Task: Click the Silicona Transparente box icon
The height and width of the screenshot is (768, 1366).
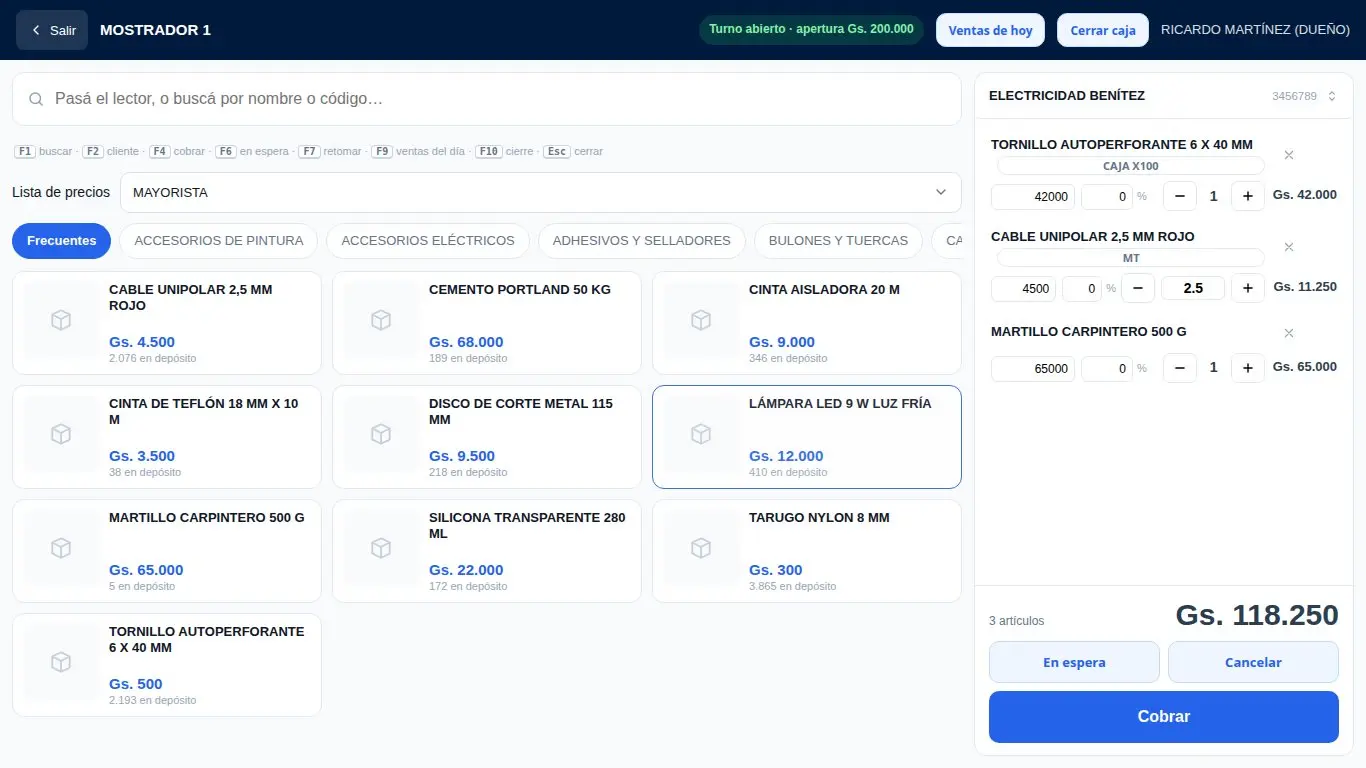Action: pyautogui.click(x=381, y=548)
